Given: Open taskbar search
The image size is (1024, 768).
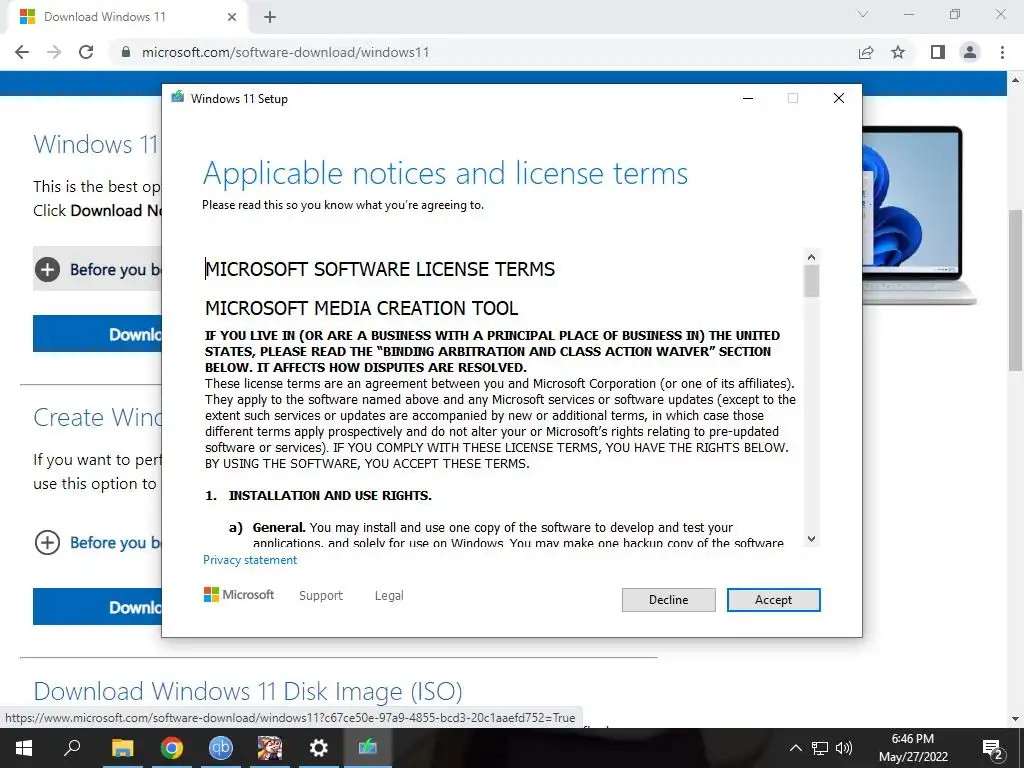Looking at the screenshot, I should 72,748.
